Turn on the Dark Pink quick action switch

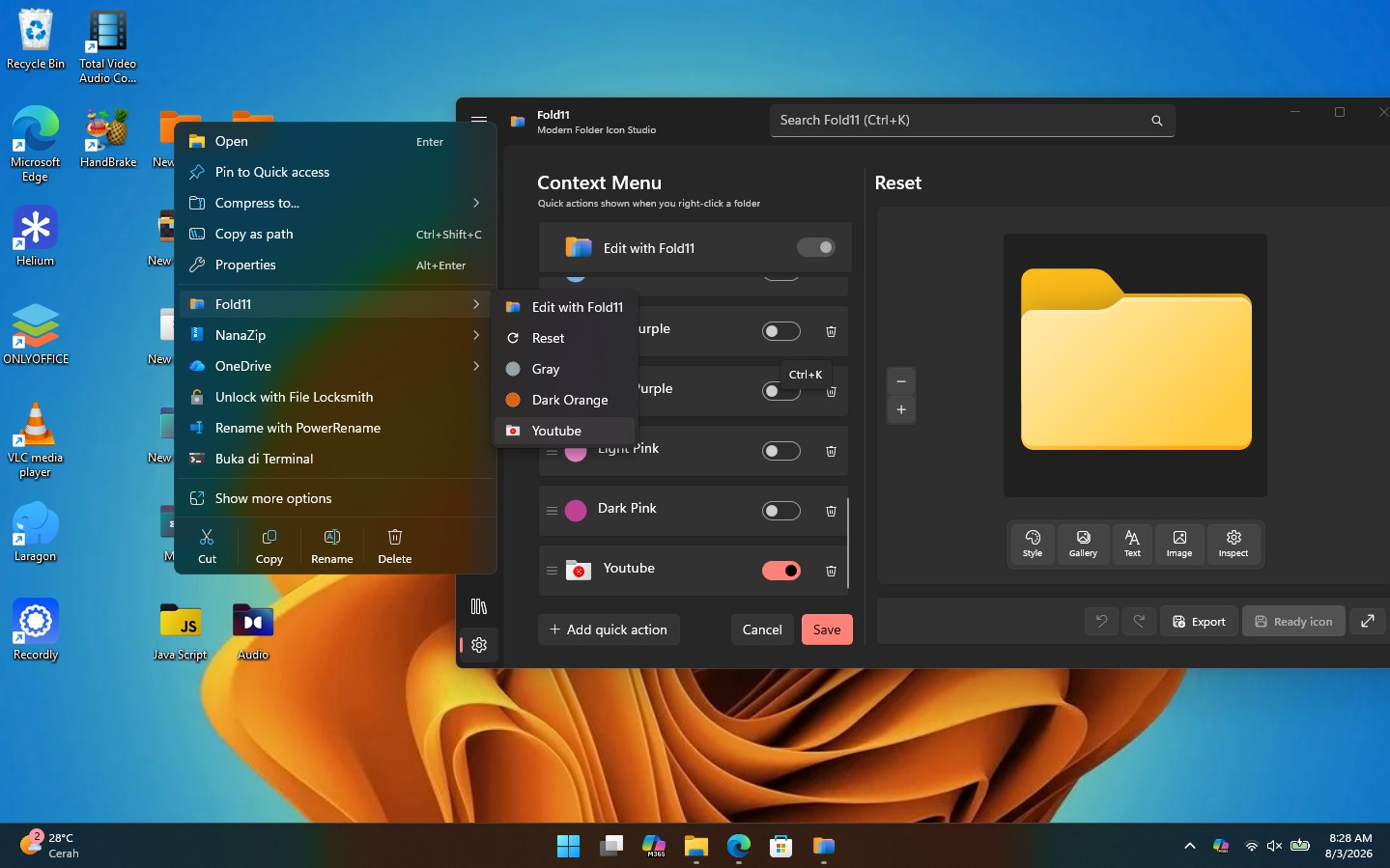click(781, 511)
